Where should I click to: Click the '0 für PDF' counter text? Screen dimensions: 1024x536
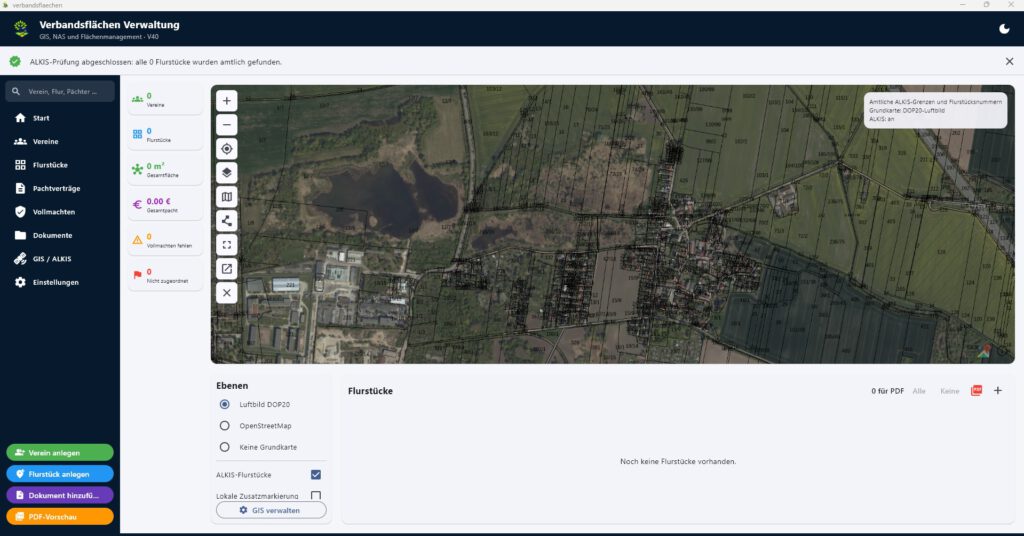888,391
